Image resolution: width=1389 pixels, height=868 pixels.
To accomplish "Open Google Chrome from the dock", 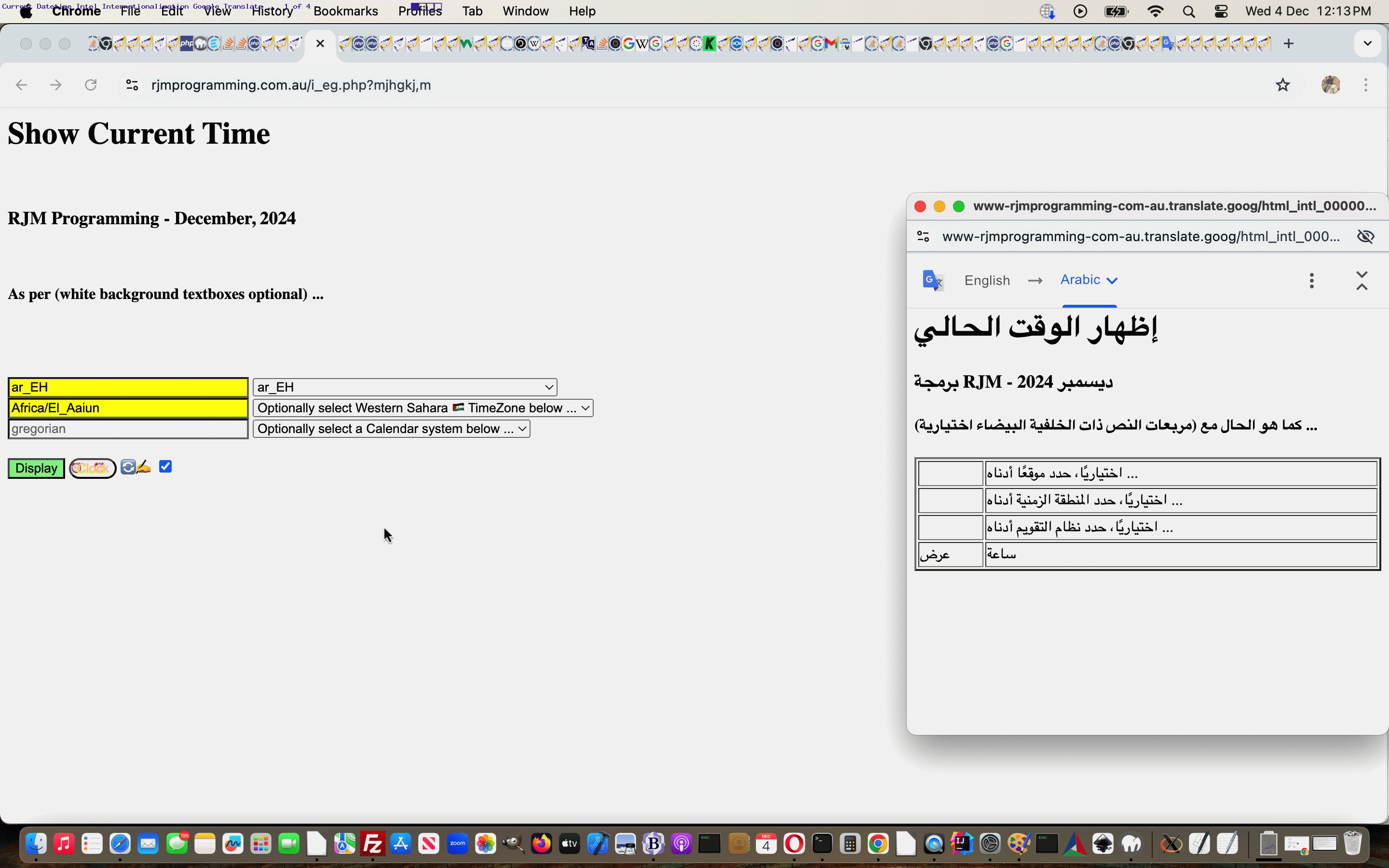I will [878, 844].
